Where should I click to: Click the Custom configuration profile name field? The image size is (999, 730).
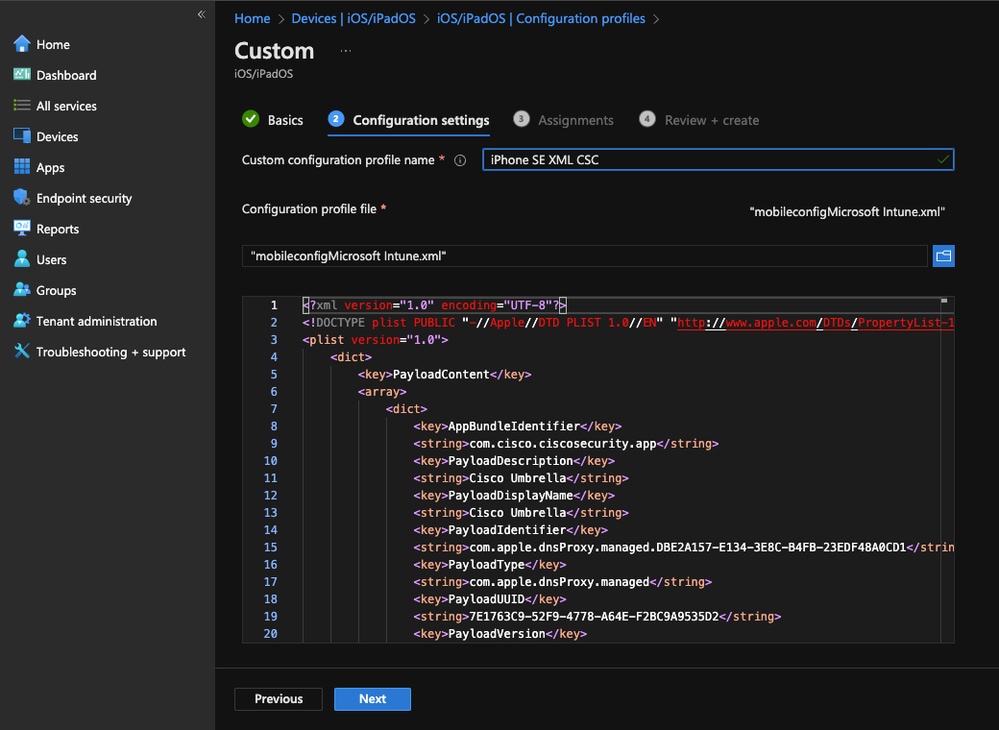click(717, 160)
